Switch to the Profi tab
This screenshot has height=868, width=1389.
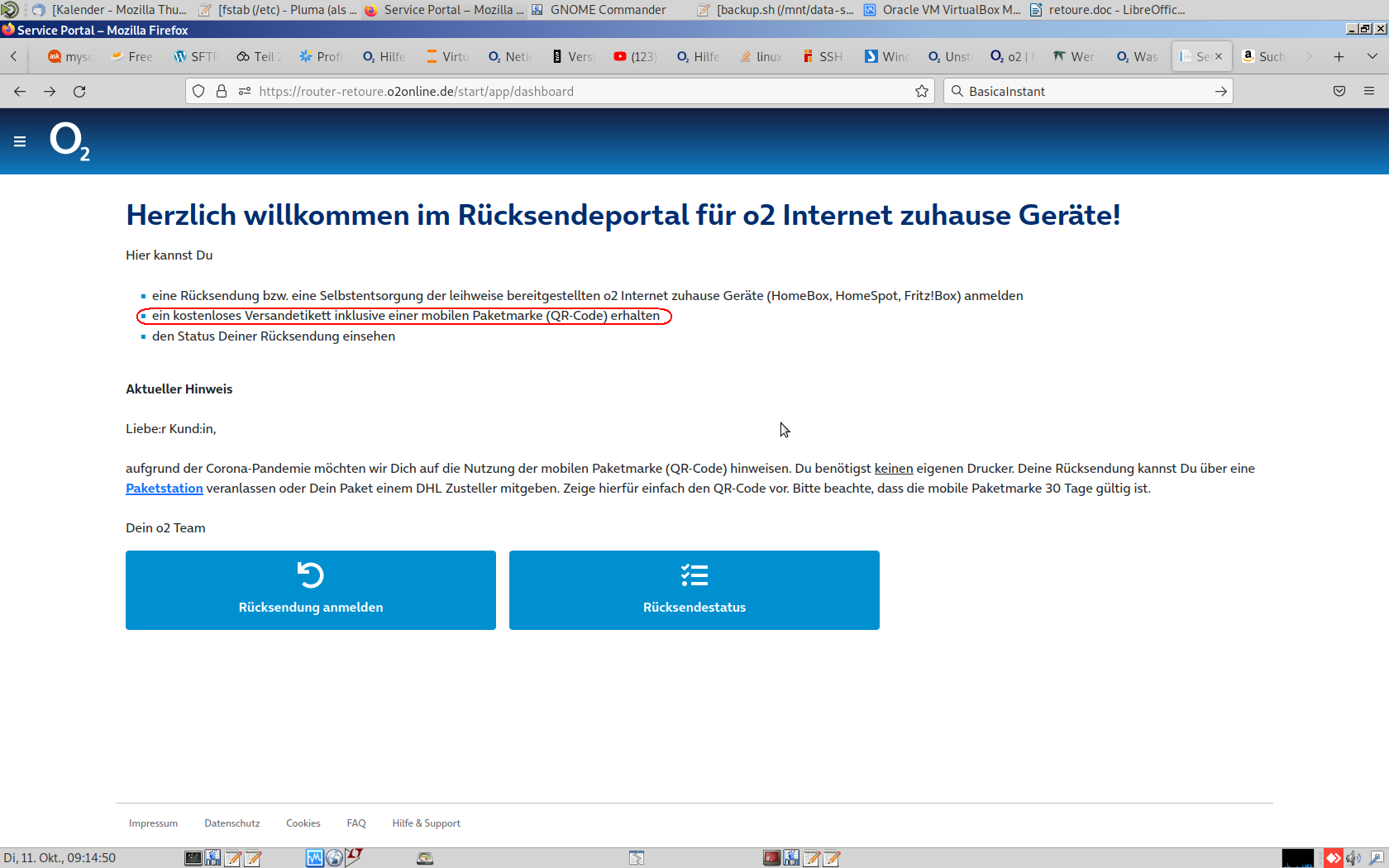click(x=321, y=57)
